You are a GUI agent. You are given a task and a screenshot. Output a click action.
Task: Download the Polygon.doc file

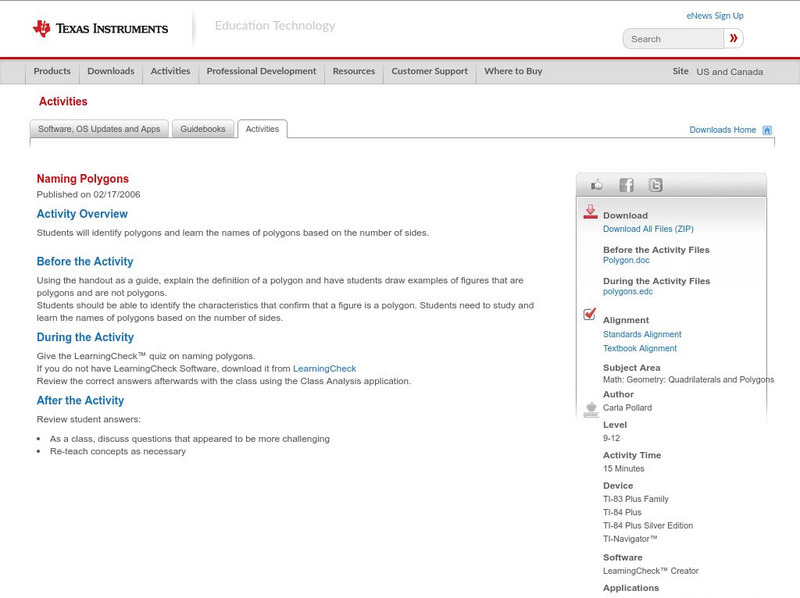tap(626, 260)
